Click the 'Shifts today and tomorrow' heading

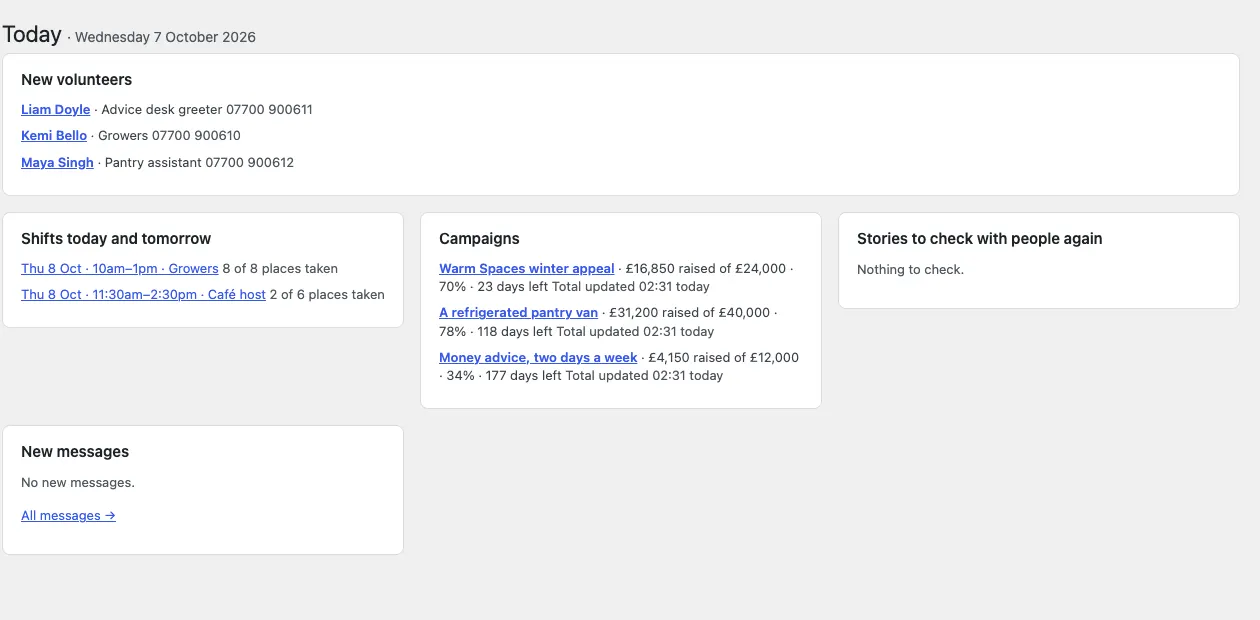116,239
